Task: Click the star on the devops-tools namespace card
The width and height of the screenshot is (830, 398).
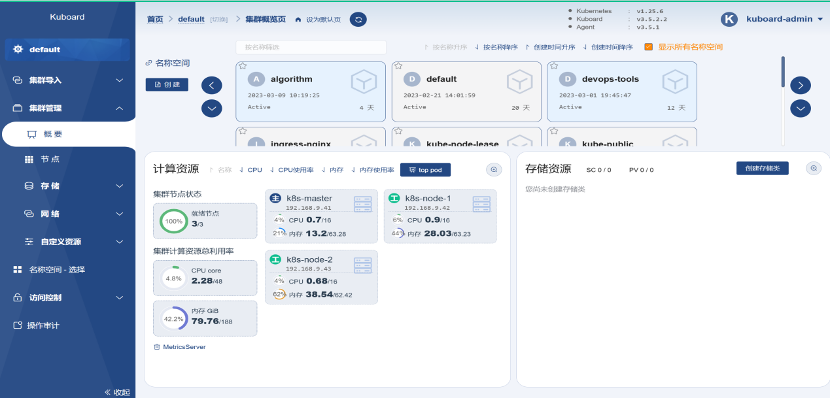Action: (554, 66)
